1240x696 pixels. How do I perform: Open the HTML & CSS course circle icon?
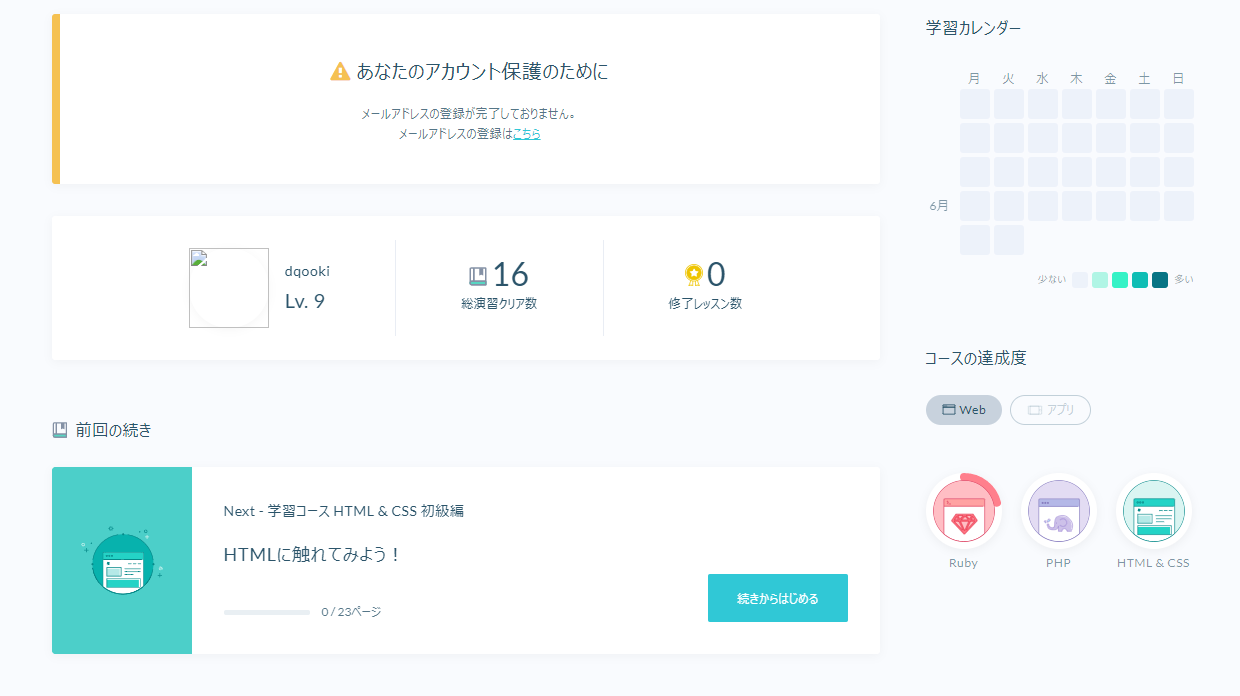pyautogui.click(x=1153, y=511)
